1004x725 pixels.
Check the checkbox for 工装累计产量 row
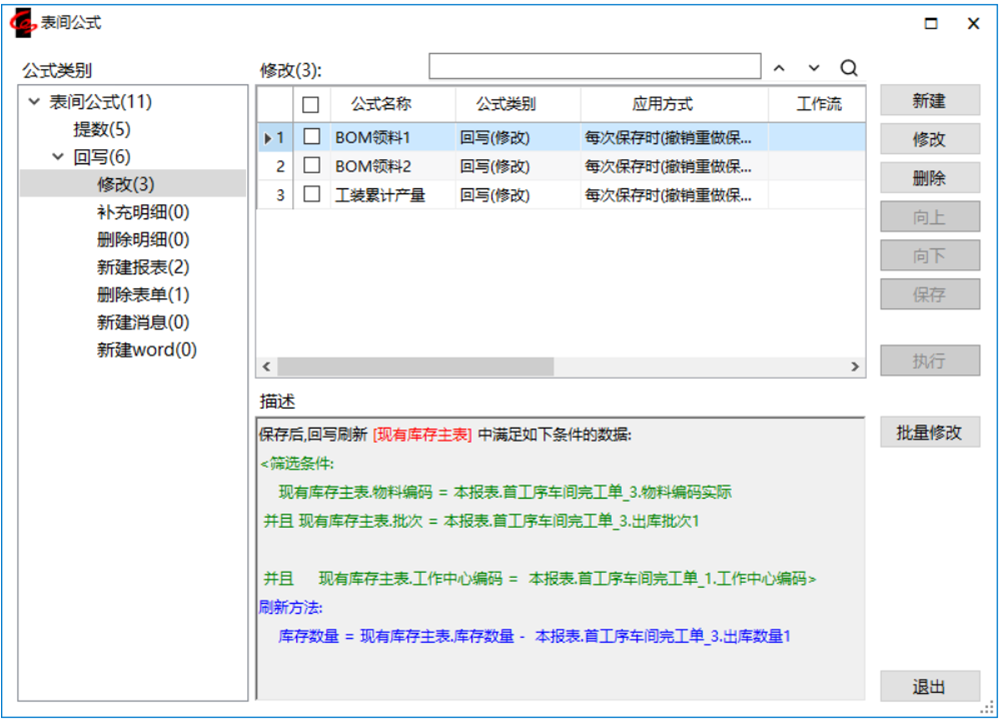pos(312,194)
